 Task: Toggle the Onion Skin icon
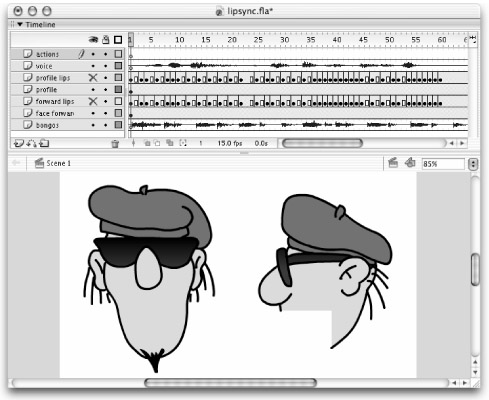tap(147, 143)
